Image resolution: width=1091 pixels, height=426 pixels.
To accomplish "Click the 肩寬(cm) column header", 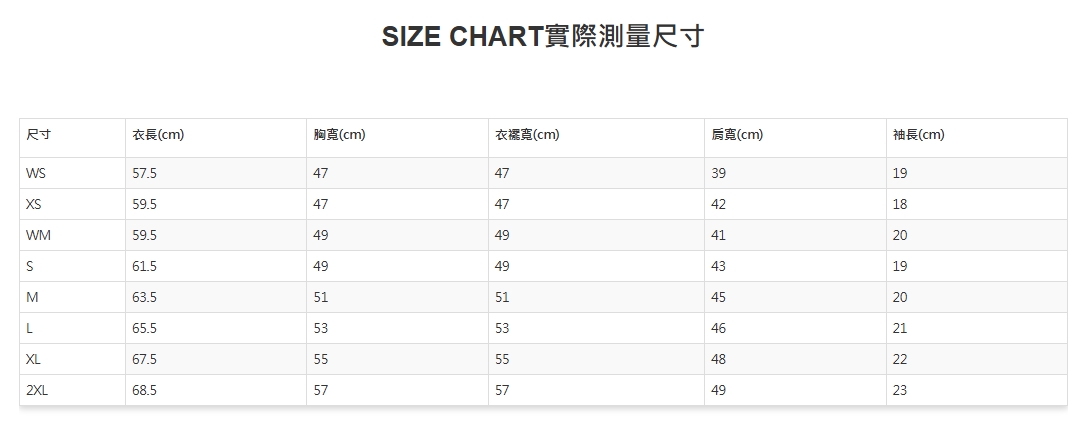I will [737, 135].
